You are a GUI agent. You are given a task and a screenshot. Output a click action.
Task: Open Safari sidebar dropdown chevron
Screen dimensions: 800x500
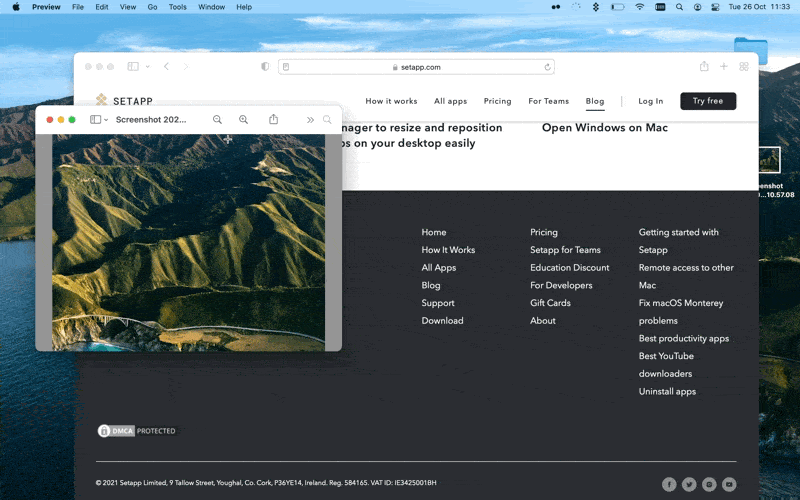(x=147, y=67)
